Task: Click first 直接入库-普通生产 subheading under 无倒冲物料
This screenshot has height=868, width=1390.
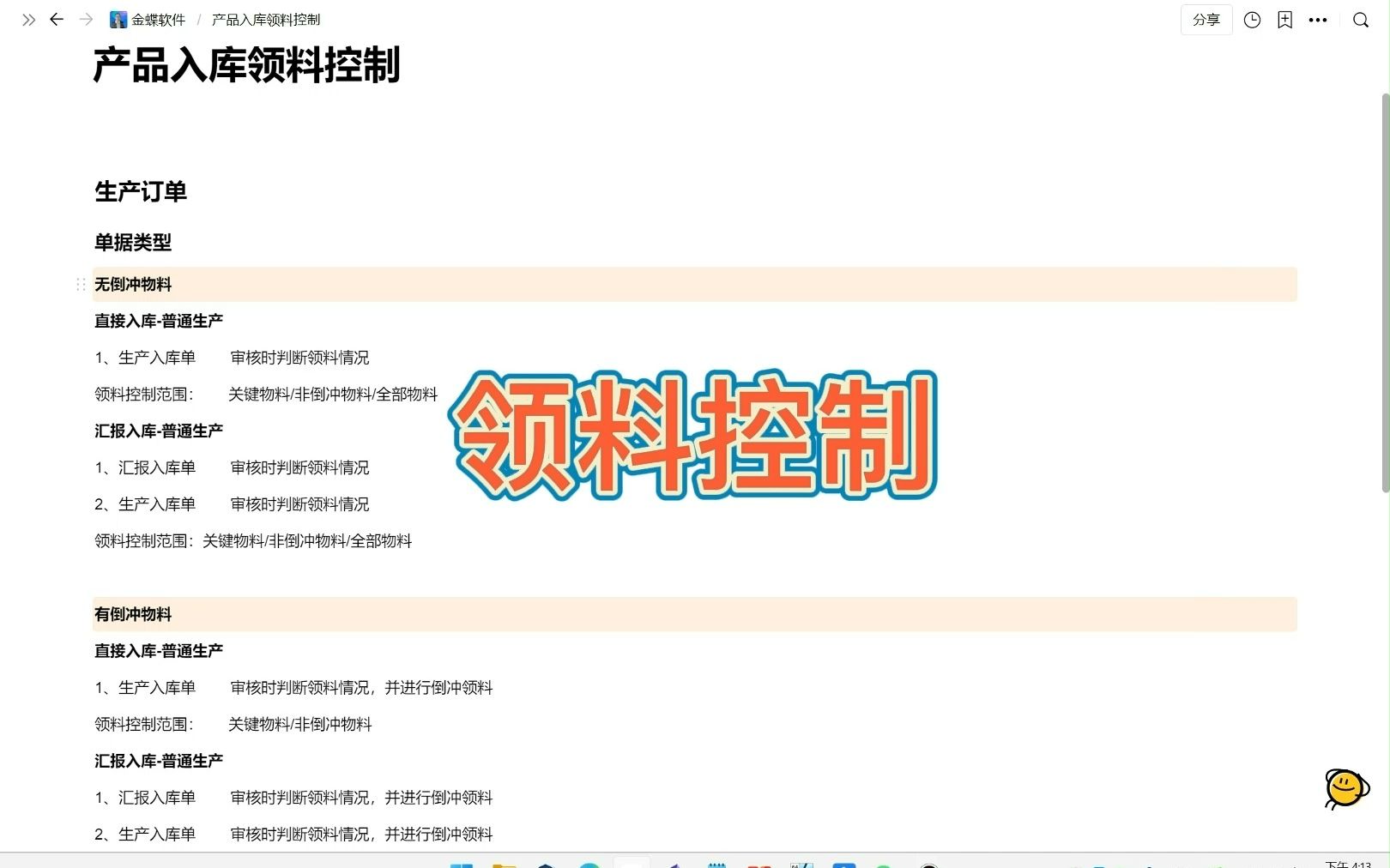Action: point(159,321)
